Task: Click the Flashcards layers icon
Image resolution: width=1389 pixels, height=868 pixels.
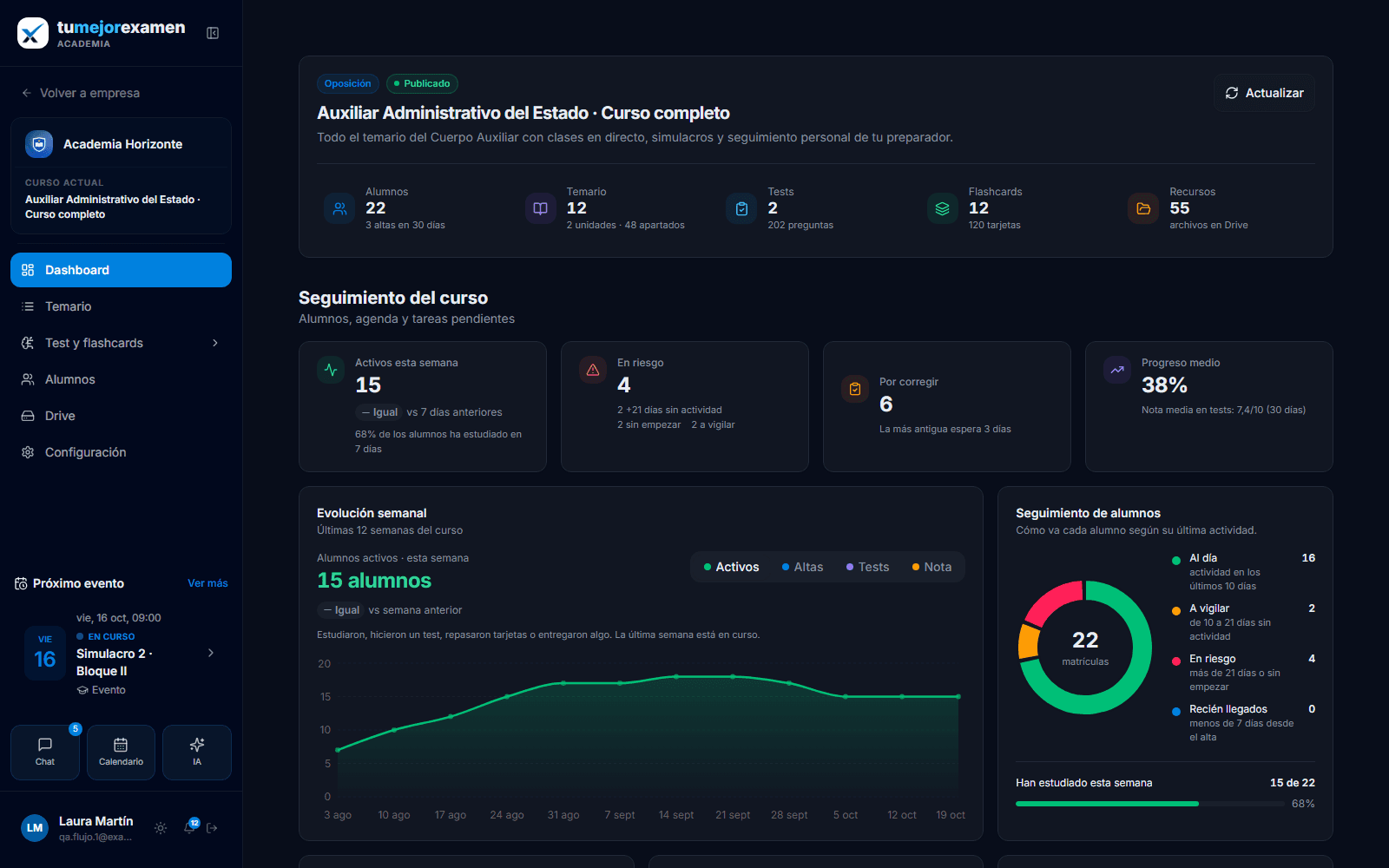Action: (942, 208)
